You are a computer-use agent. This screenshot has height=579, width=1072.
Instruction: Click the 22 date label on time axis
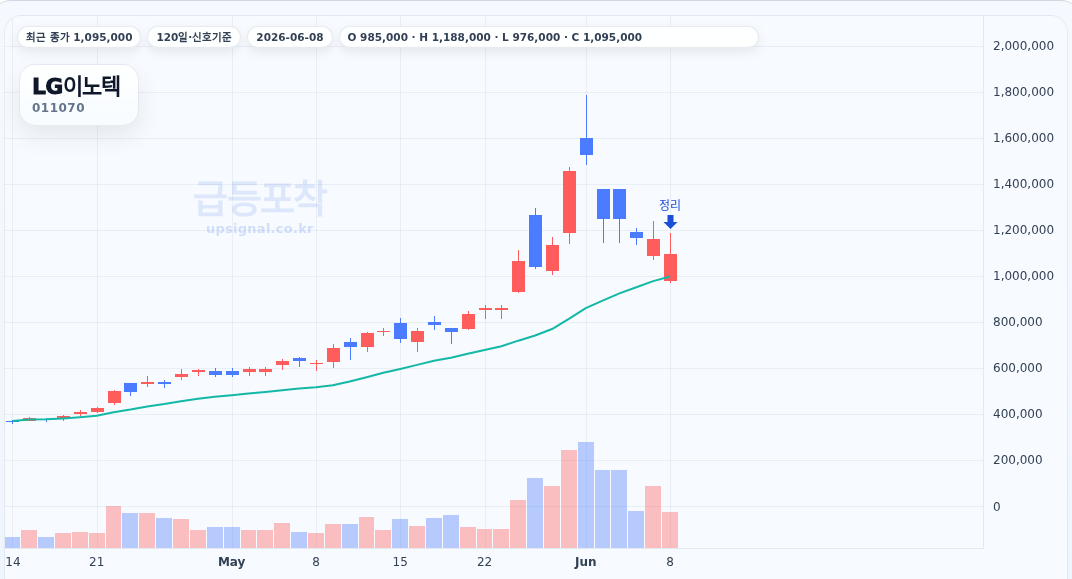click(484, 562)
